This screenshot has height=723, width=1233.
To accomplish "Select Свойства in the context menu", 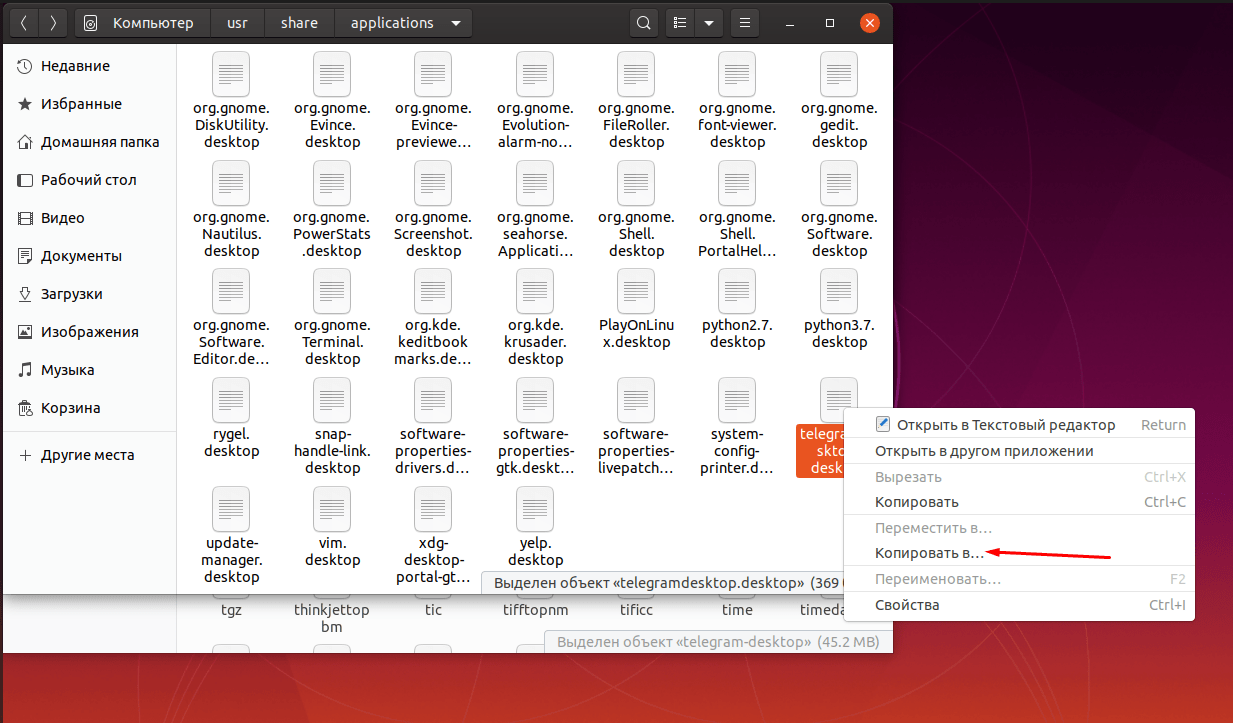I will pos(907,605).
